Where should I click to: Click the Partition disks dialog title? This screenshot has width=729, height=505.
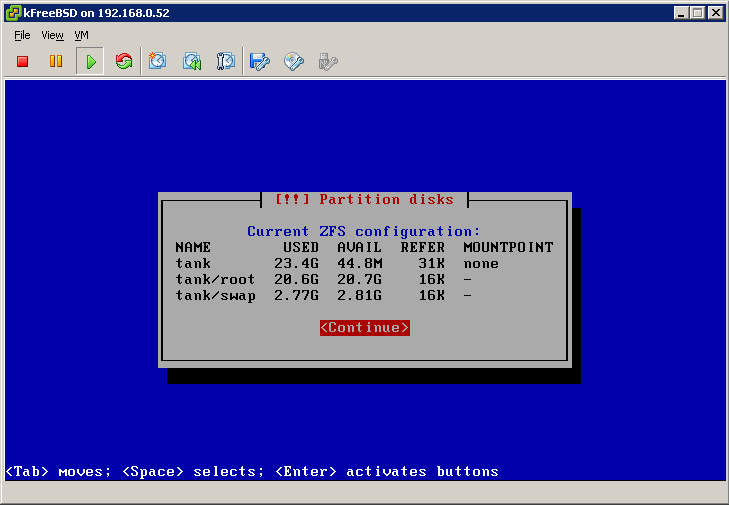click(364, 199)
